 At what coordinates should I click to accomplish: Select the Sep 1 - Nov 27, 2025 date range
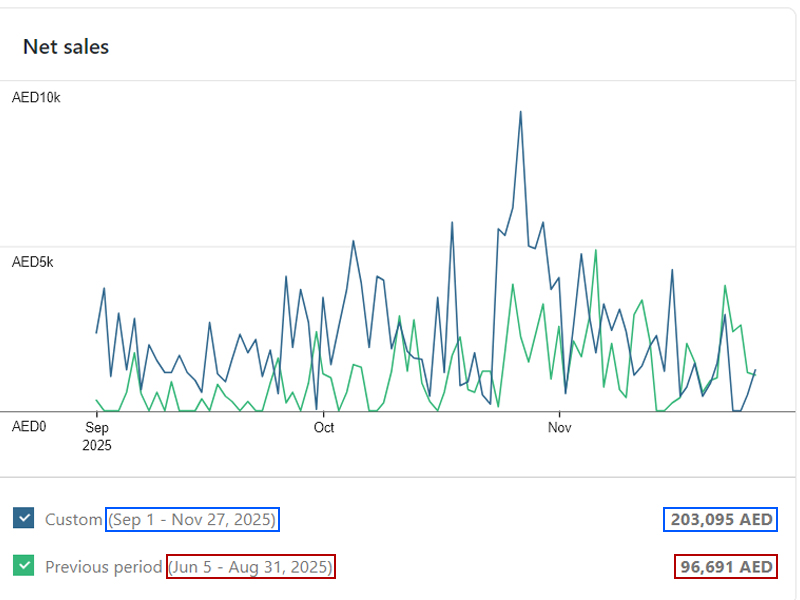coord(193,520)
